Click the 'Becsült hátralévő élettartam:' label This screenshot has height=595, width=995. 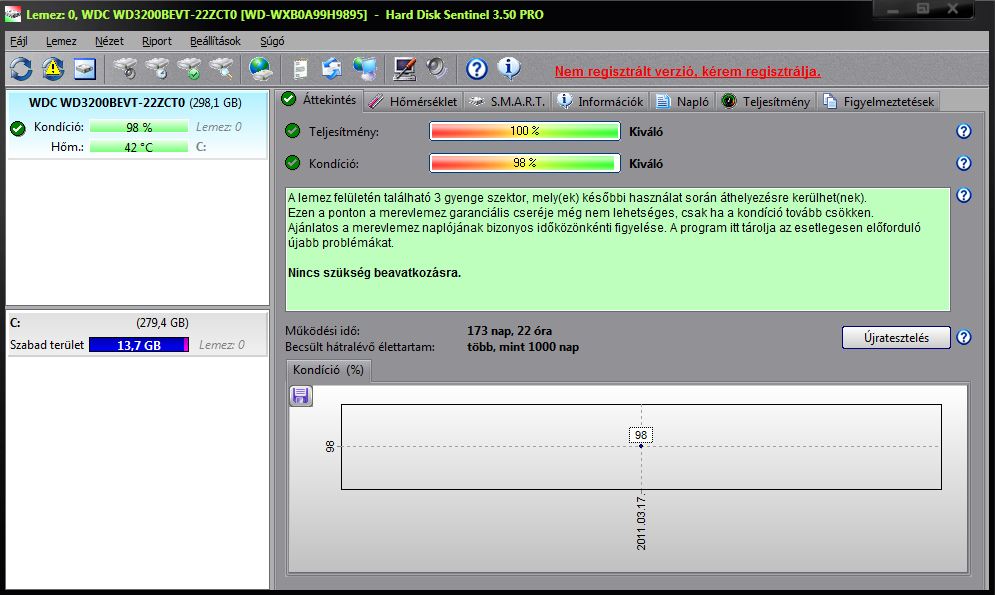pos(360,347)
